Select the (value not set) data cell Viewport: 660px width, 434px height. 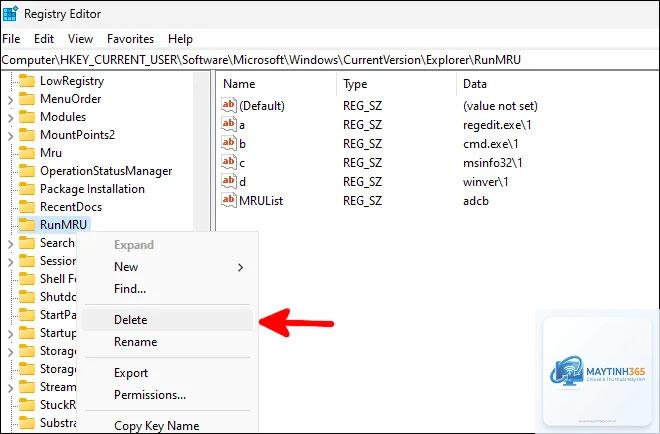coord(500,105)
